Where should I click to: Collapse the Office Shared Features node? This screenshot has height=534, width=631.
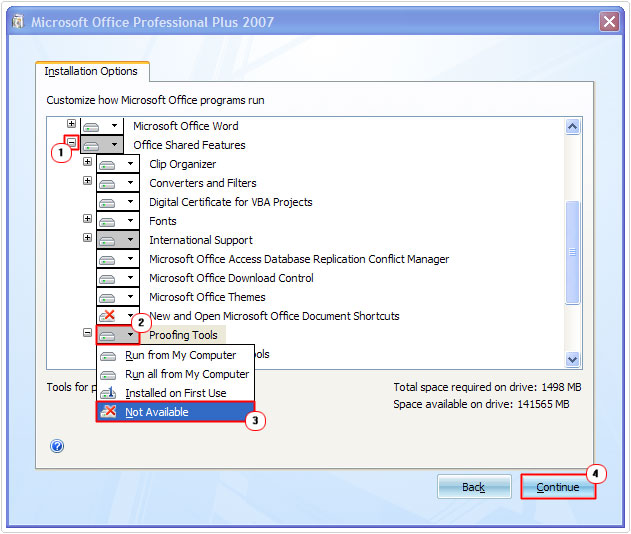72,142
